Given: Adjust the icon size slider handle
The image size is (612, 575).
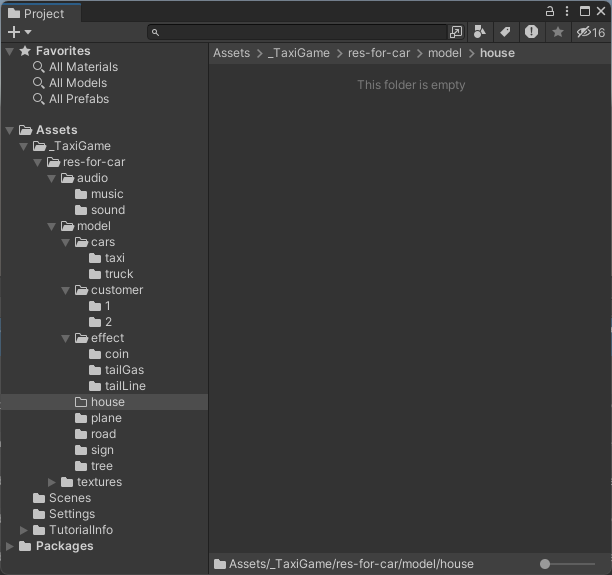Looking at the screenshot, I should [x=545, y=564].
